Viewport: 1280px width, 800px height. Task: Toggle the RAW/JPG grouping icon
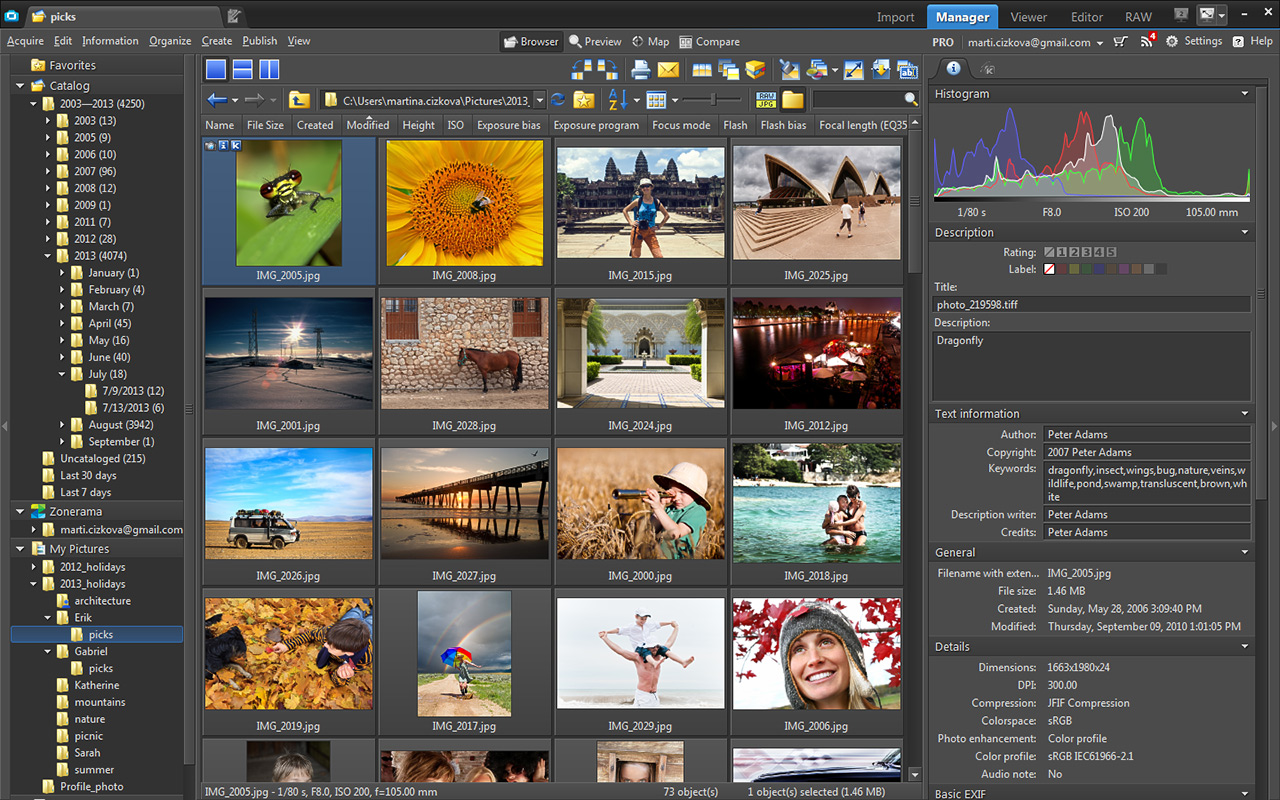click(766, 100)
